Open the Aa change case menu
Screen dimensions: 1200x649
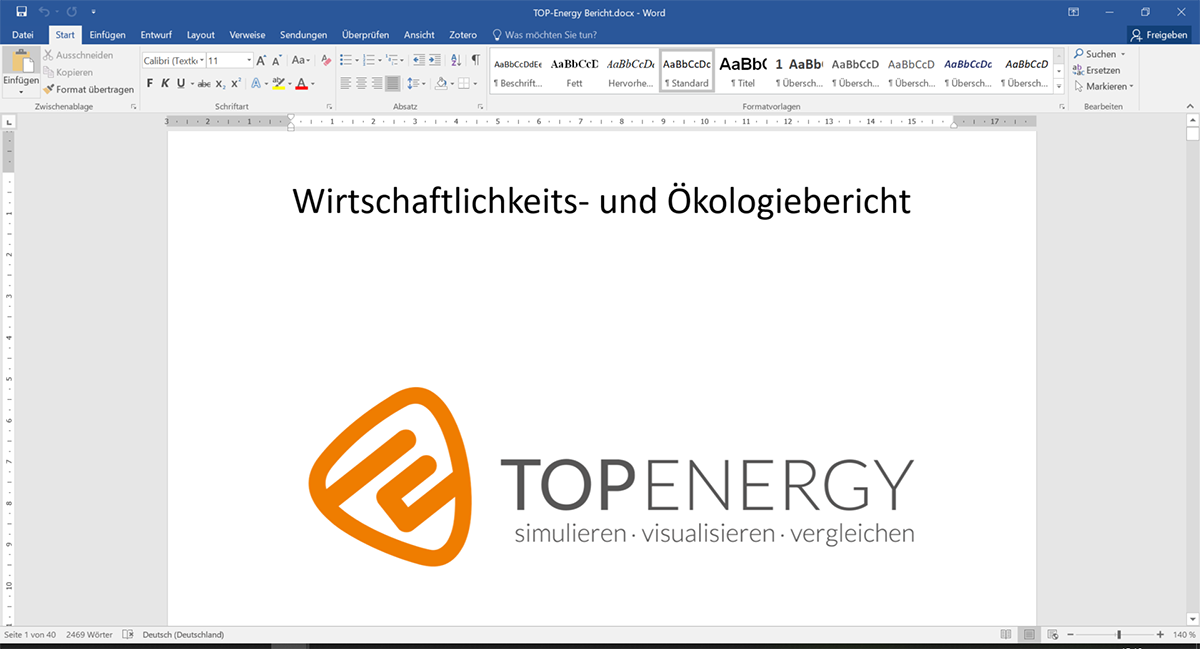300,61
